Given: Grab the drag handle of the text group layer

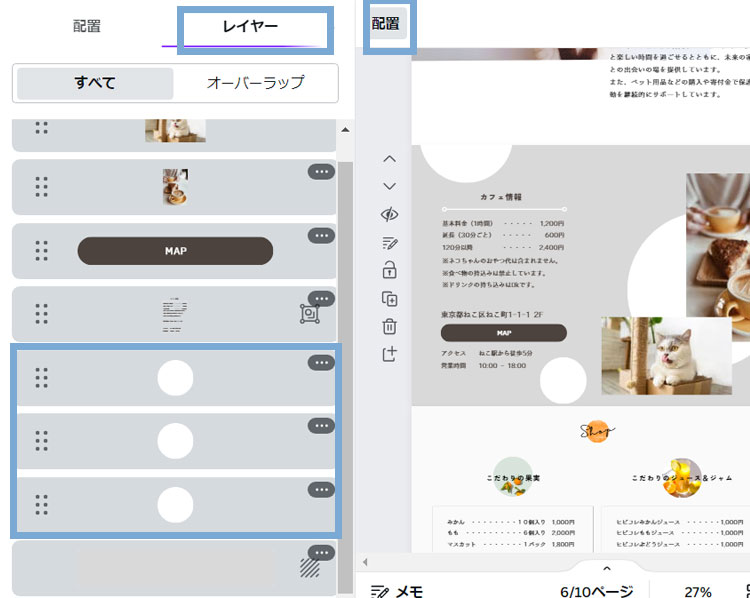Looking at the screenshot, I should click(x=42, y=314).
